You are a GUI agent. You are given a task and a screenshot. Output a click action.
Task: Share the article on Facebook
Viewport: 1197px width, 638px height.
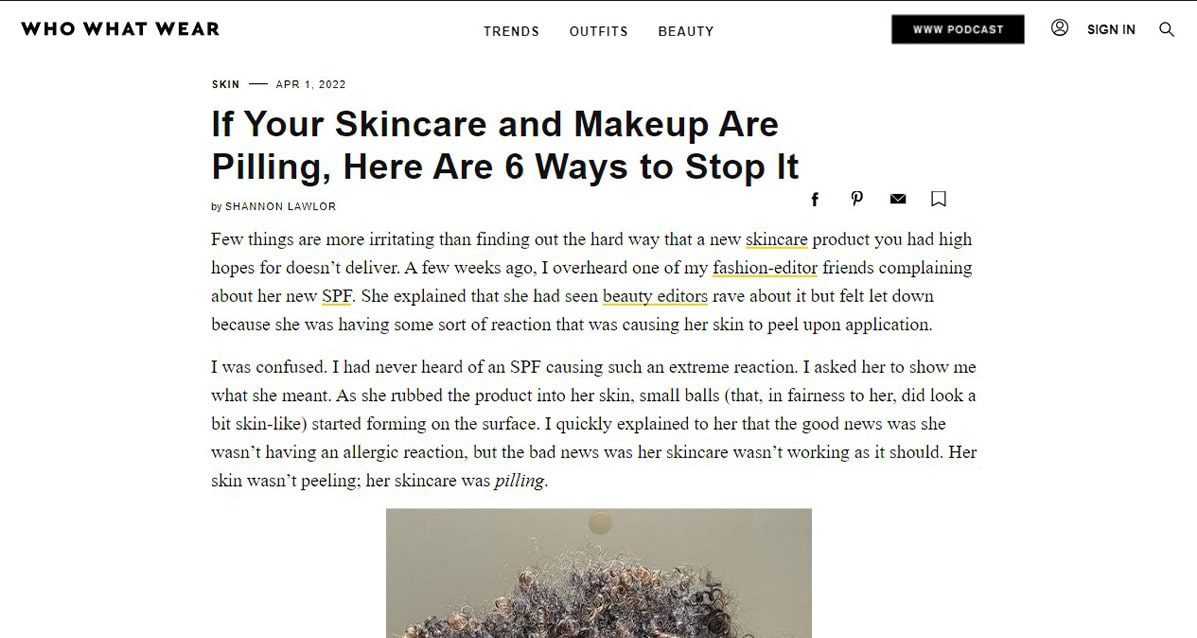click(x=815, y=199)
